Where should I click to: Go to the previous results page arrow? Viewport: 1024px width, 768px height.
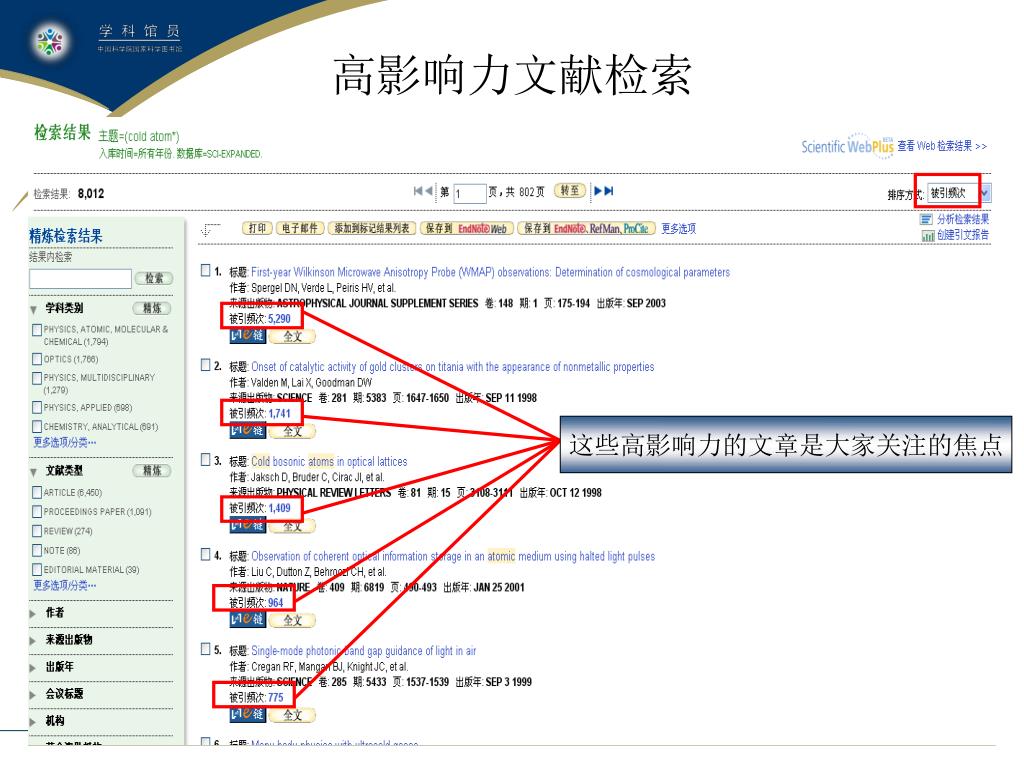click(x=428, y=191)
